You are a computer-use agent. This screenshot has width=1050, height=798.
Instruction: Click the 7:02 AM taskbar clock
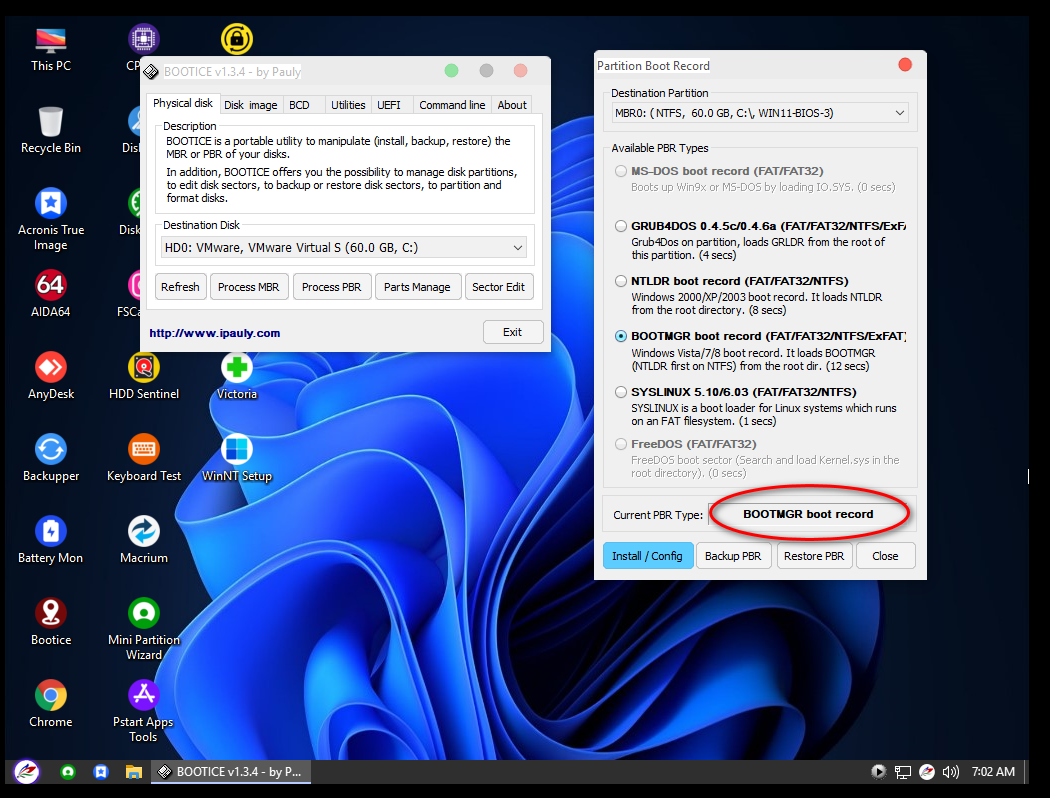[x=993, y=772]
